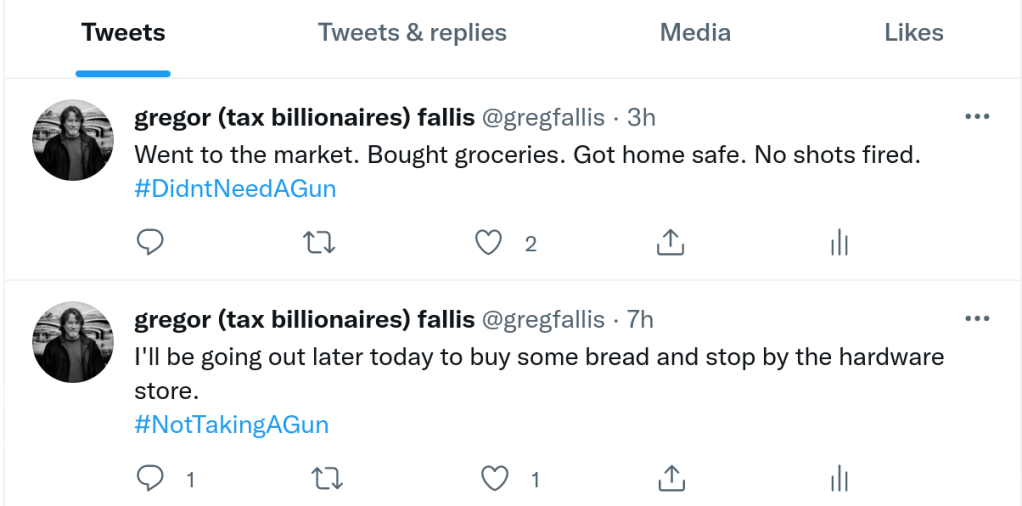Retweet the #DidntNeedAGun tweet

(x=319, y=242)
